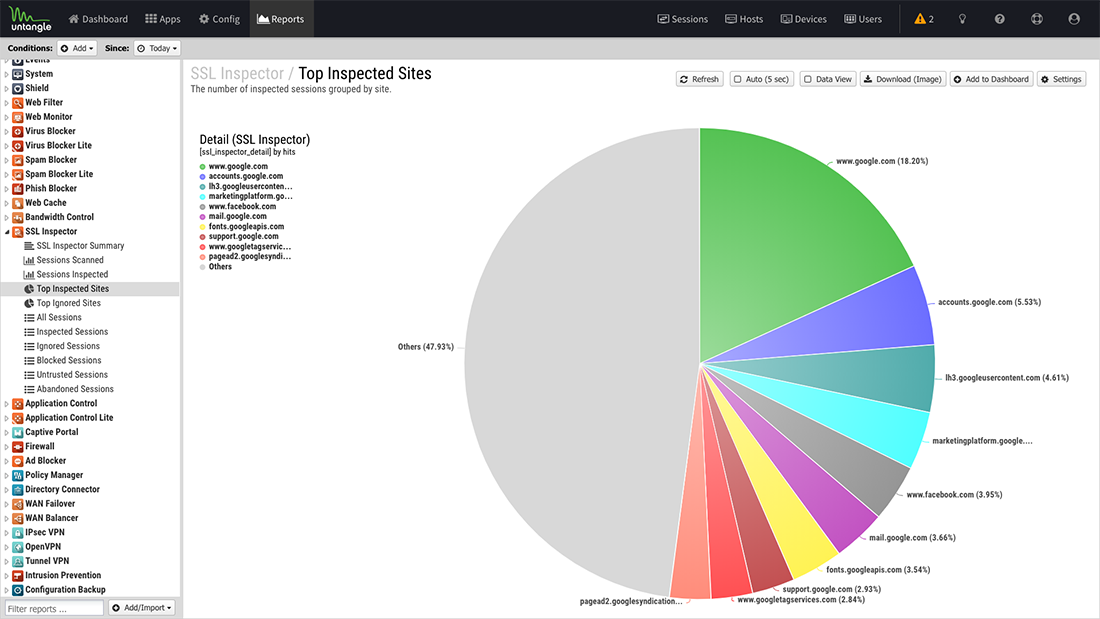Viewport: 1100px width, 619px height.
Task: Click the Configuration Backup app icon
Action: click(18, 590)
